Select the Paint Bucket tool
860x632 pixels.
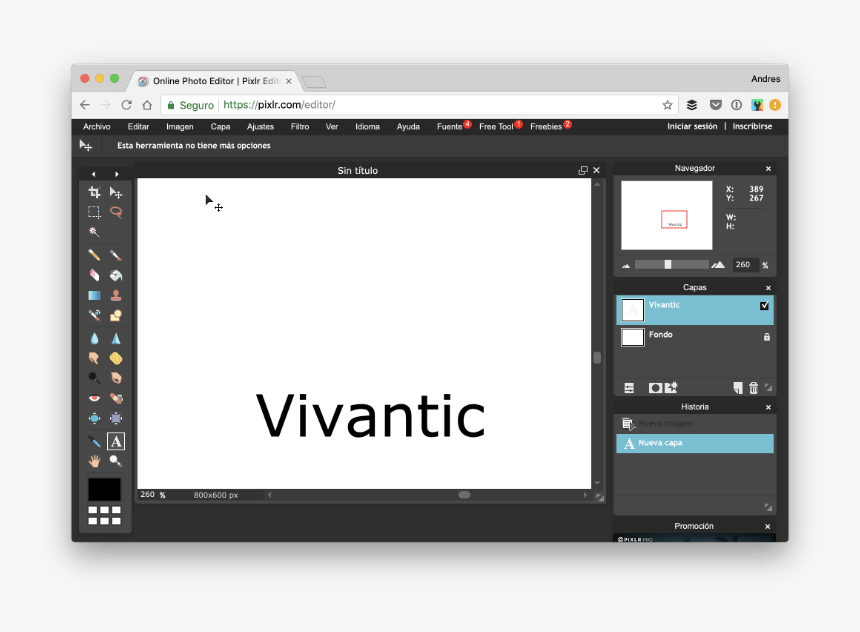click(x=116, y=275)
